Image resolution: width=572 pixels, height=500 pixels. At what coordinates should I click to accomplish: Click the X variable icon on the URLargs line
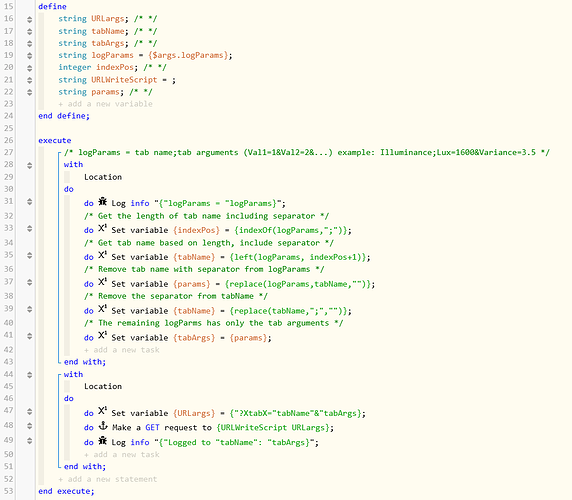point(102,411)
